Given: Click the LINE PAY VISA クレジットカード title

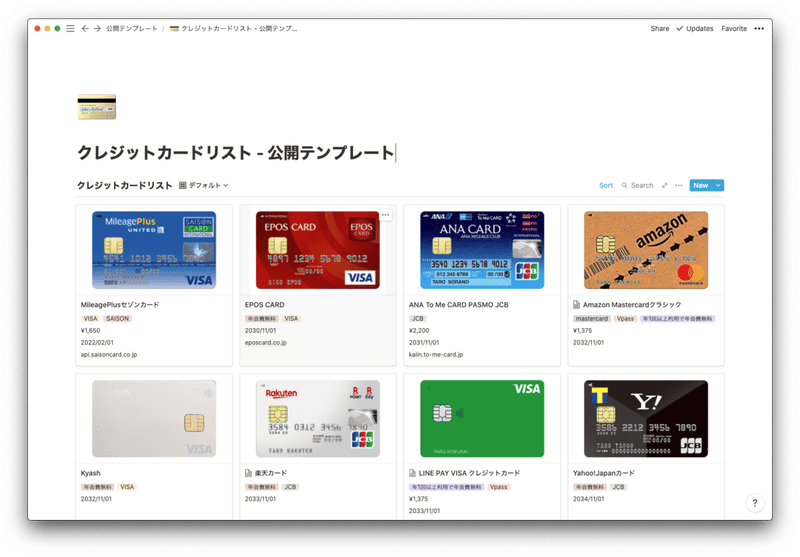Looking at the screenshot, I should click(x=469, y=473).
